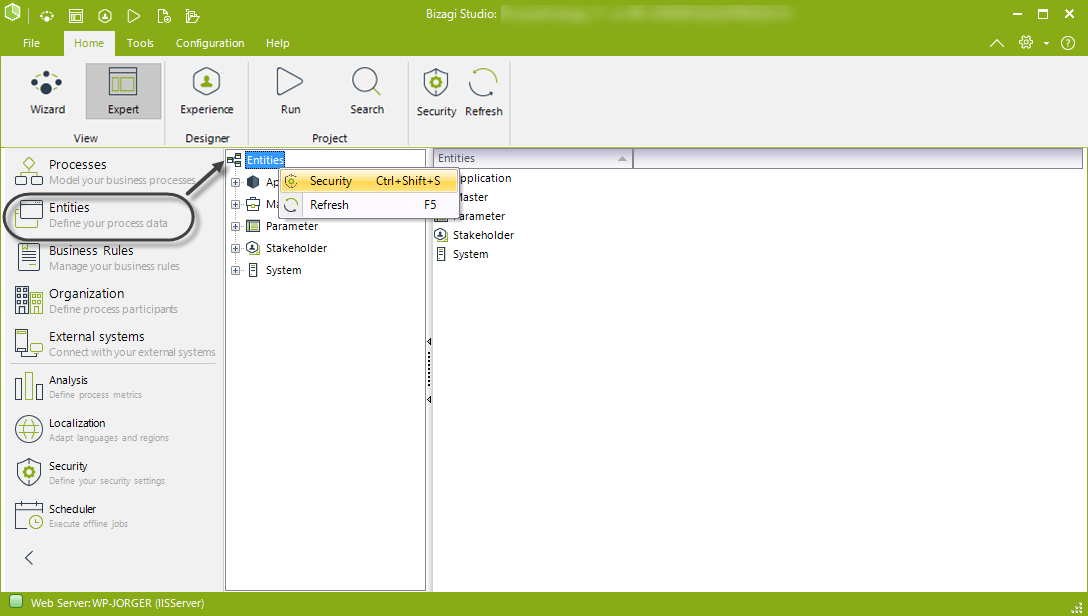This screenshot has height=616, width=1088.
Task: Select the Parameter node in the tree
Action: click(291, 226)
